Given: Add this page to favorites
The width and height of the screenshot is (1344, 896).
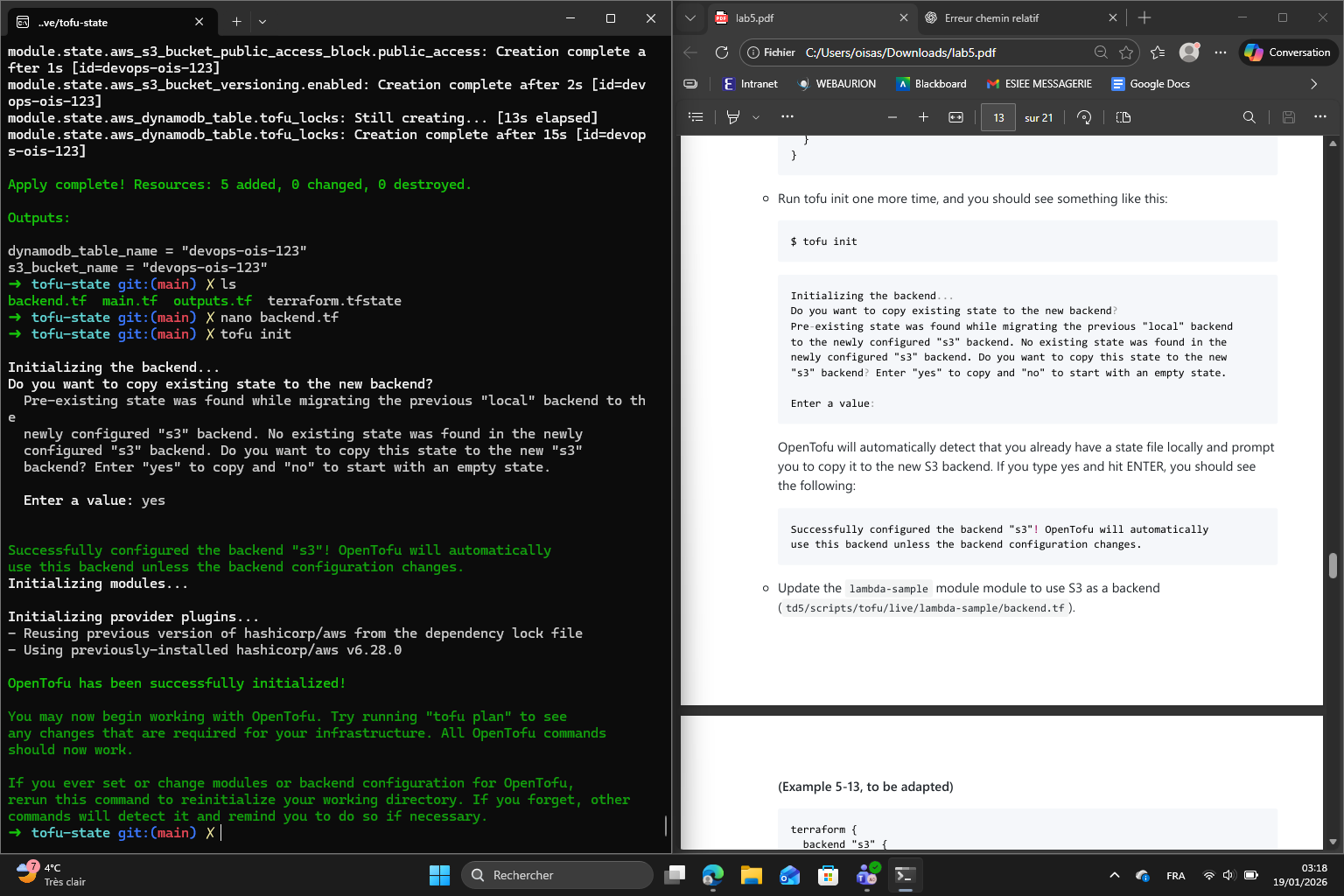Looking at the screenshot, I should pyautogui.click(x=1126, y=52).
